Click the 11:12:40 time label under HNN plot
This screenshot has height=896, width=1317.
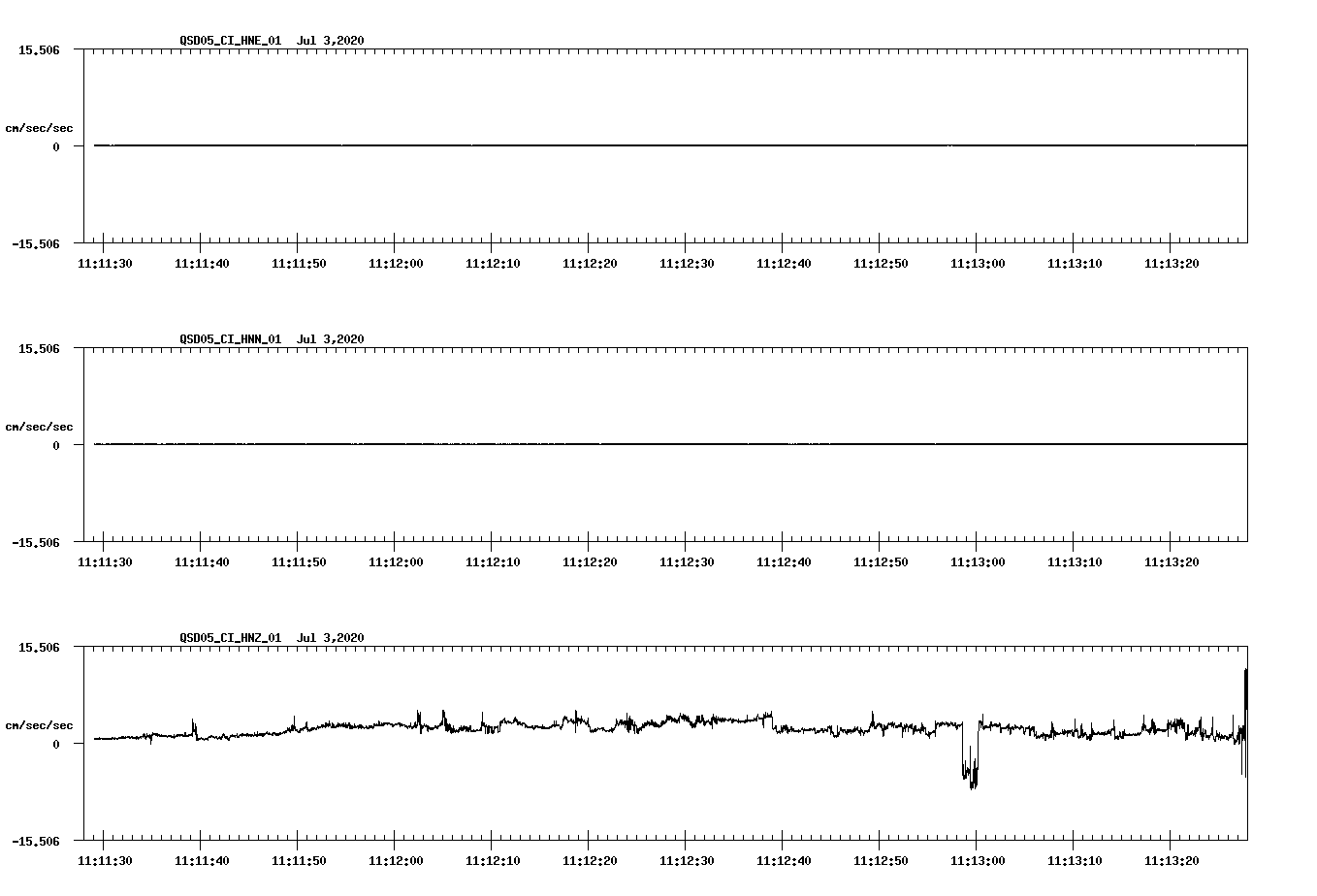click(x=784, y=561)
